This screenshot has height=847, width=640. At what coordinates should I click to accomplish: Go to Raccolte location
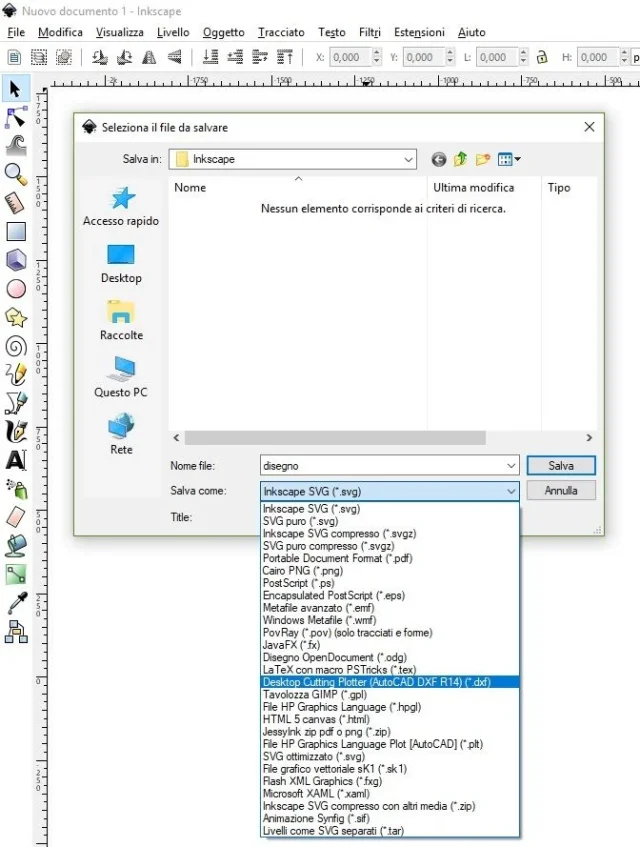pyautogui.click(x=121, y=321)
